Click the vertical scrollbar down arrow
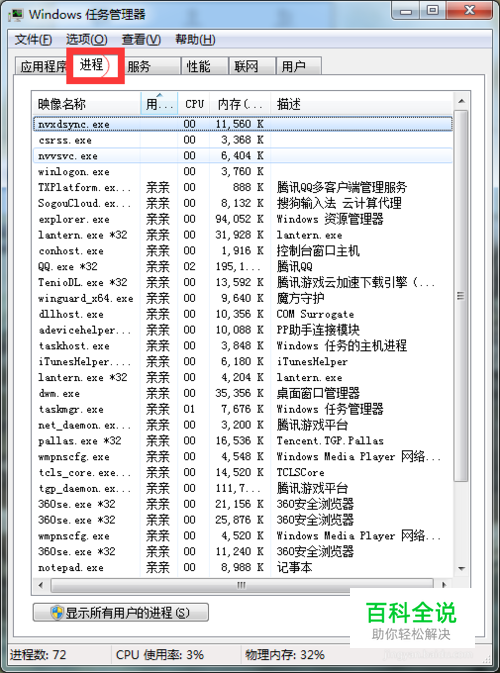This screenshot has height=673, width=500. click(461, 569)
